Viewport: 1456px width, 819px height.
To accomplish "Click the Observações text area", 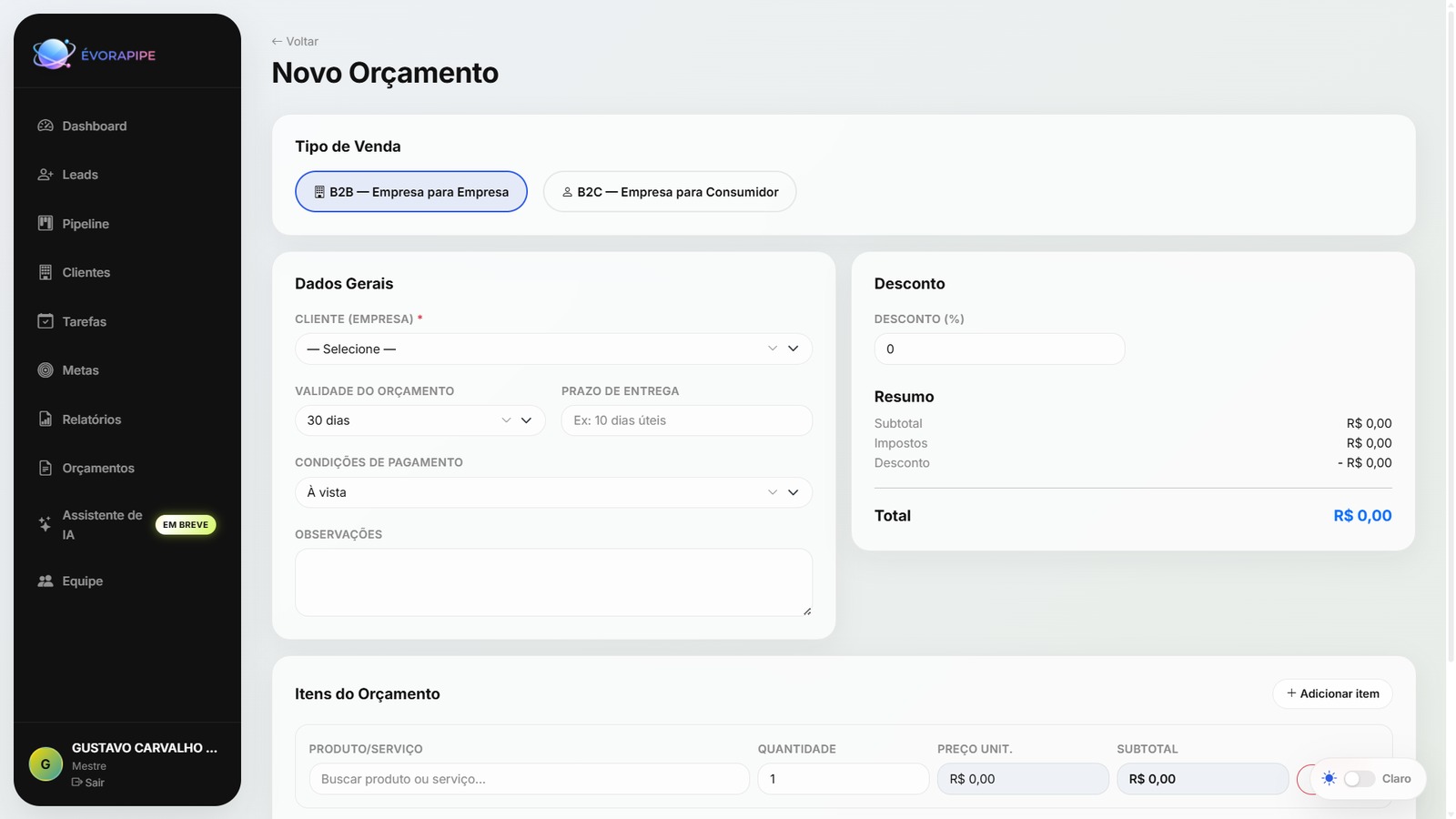I will pos(553,582).
